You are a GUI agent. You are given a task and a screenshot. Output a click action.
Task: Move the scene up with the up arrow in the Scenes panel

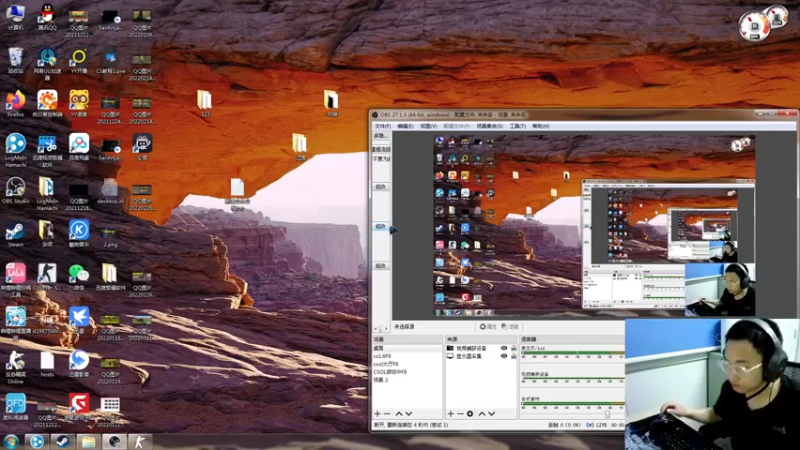coord(399,414)
